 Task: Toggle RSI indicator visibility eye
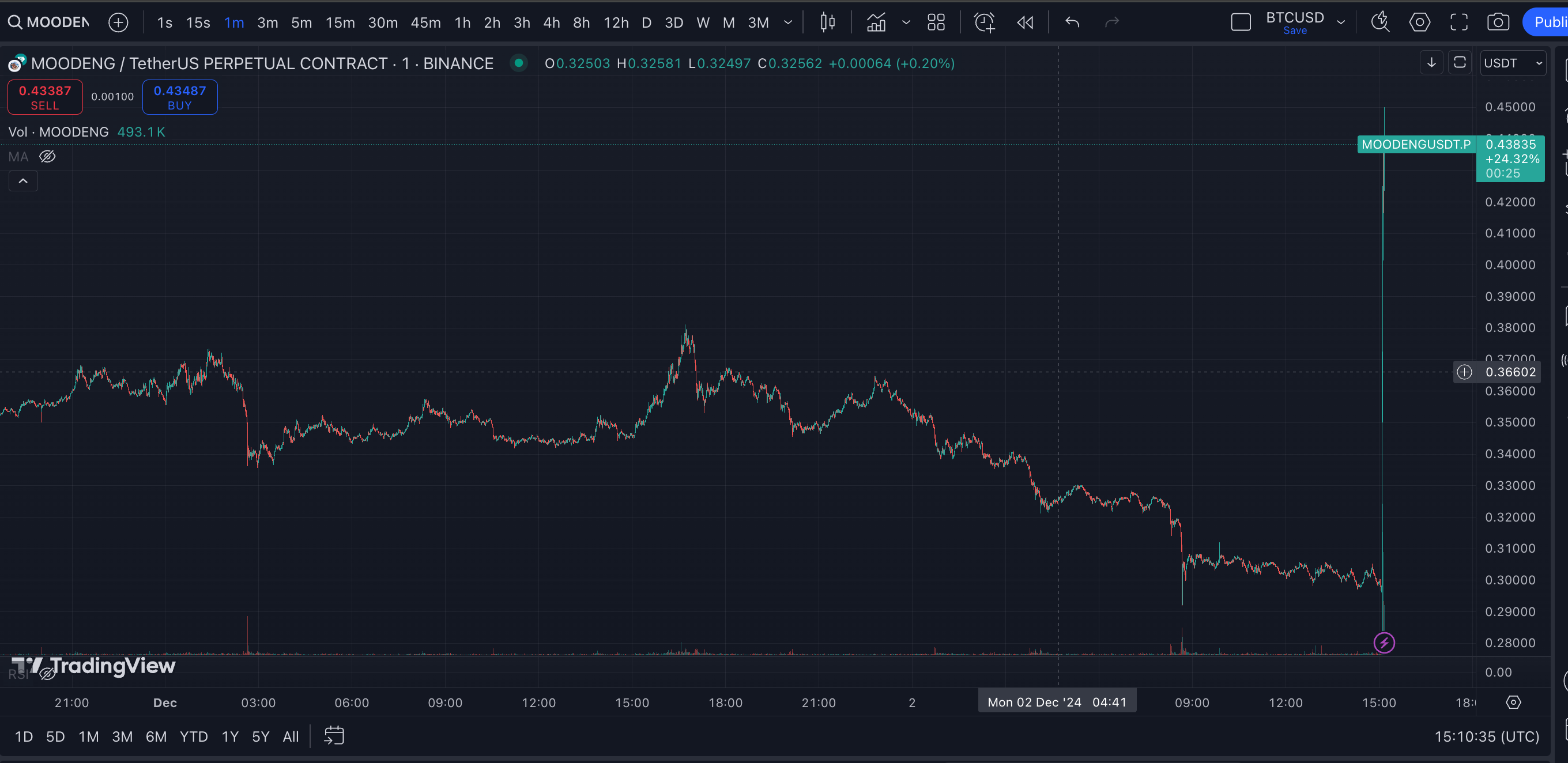click(47, 673)
